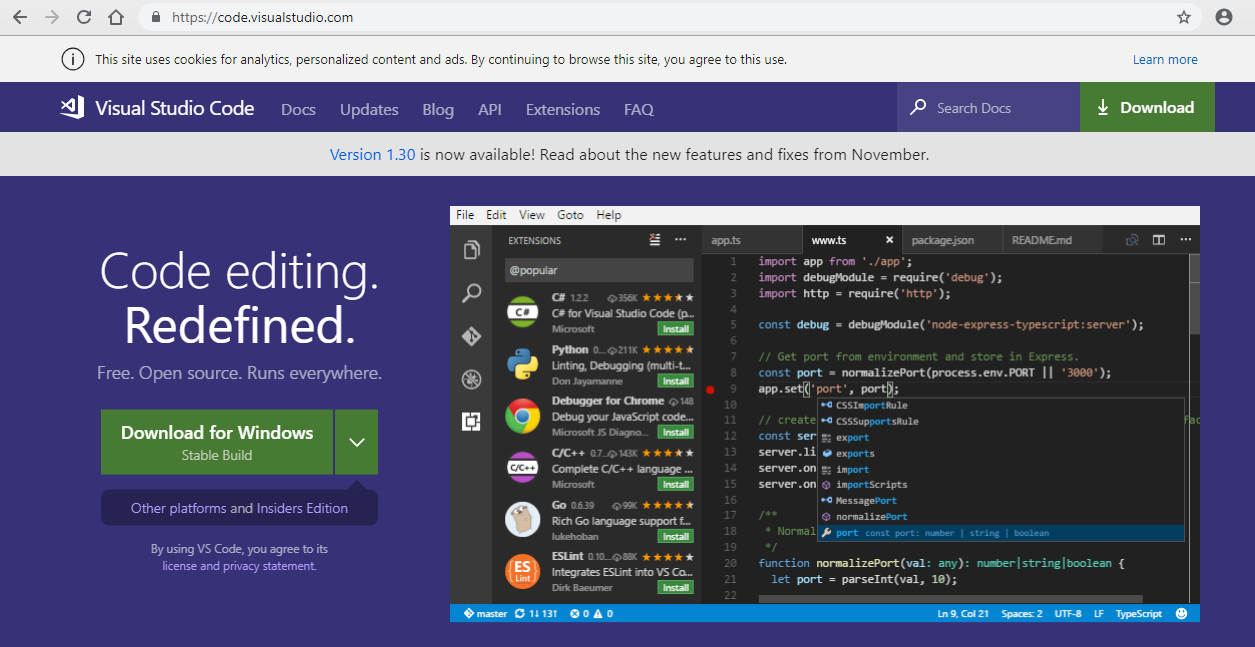1255x647 pixels.
Task: Reload the page with the refresh icon
Action: pos(84,17)
